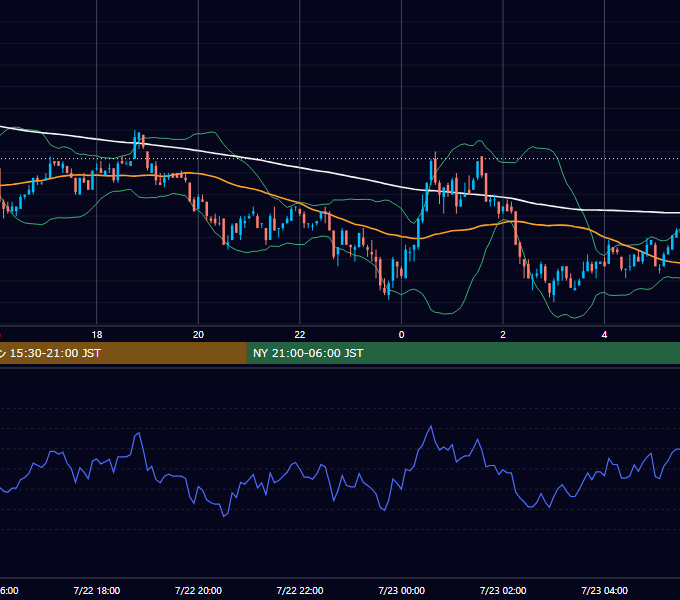Screen dimensions: 680x600
Task: Click the hour label 2 on price chart axis
Action: (503, 335)
